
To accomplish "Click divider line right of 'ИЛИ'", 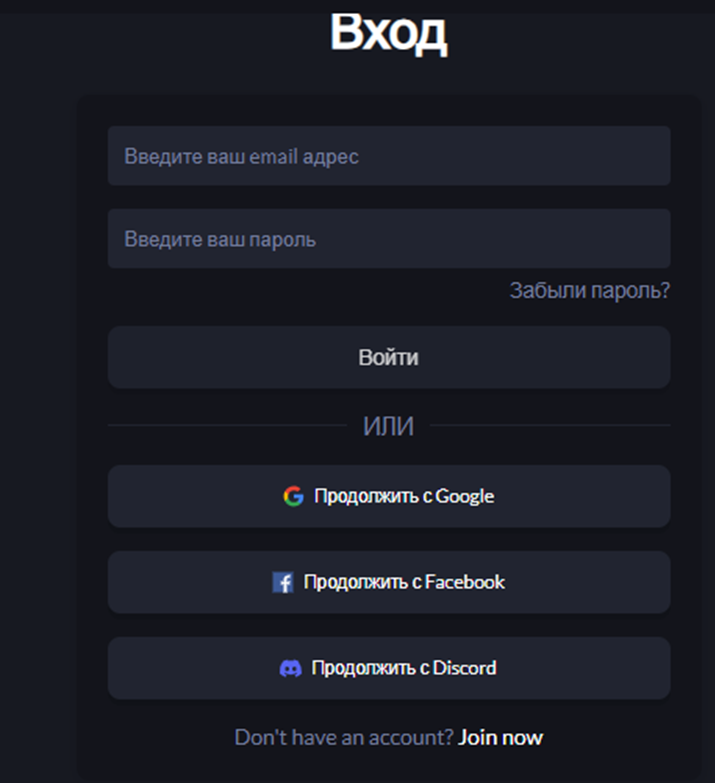I will [x=550, y=426].
